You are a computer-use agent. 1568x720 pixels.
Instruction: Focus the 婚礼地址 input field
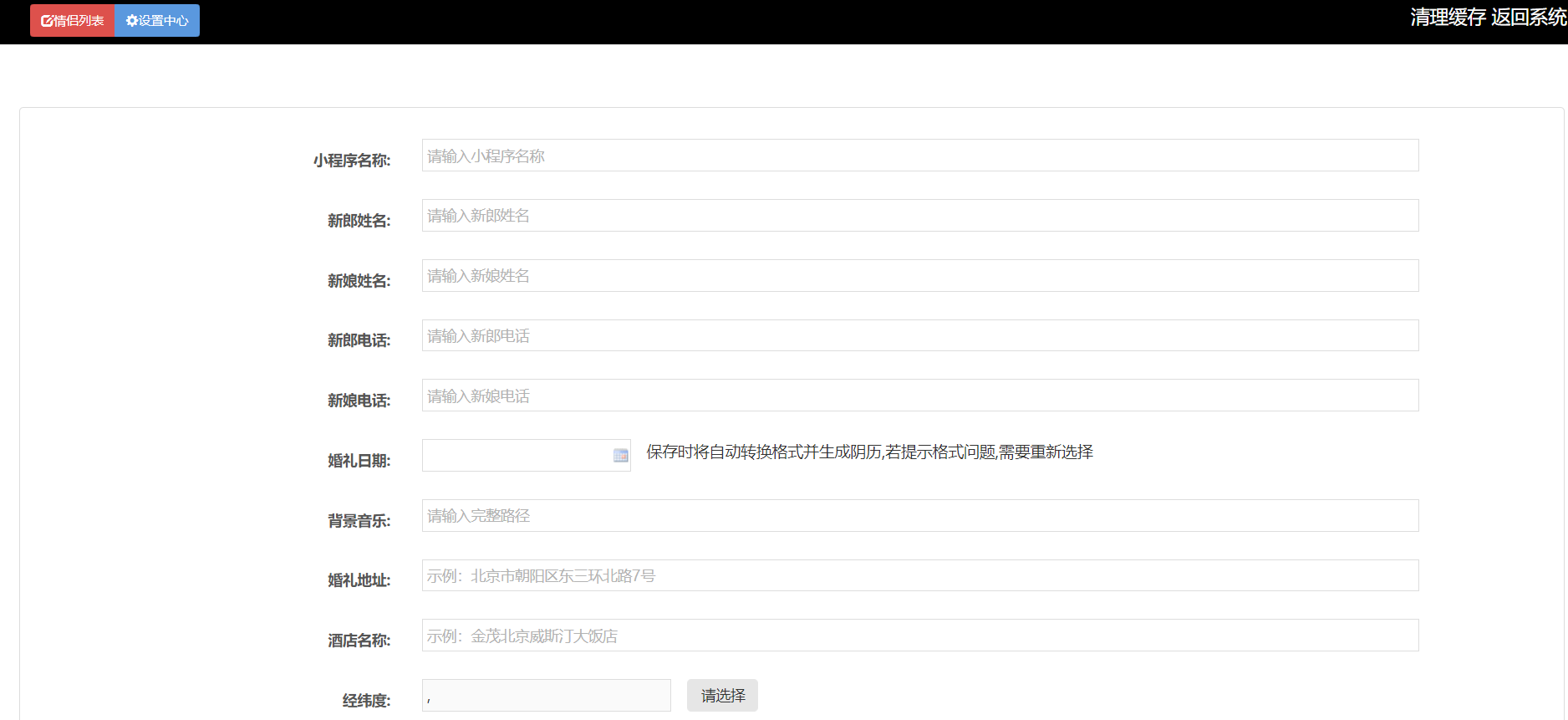click(920, 575)
